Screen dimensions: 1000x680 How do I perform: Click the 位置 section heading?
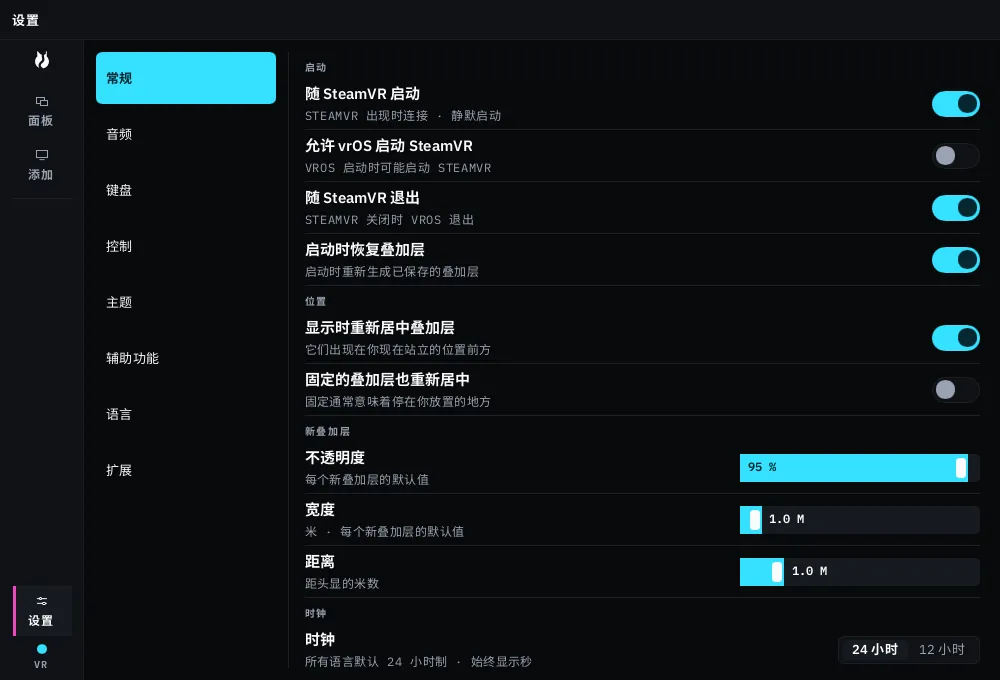pyautogui.click(x=316, y=301)
